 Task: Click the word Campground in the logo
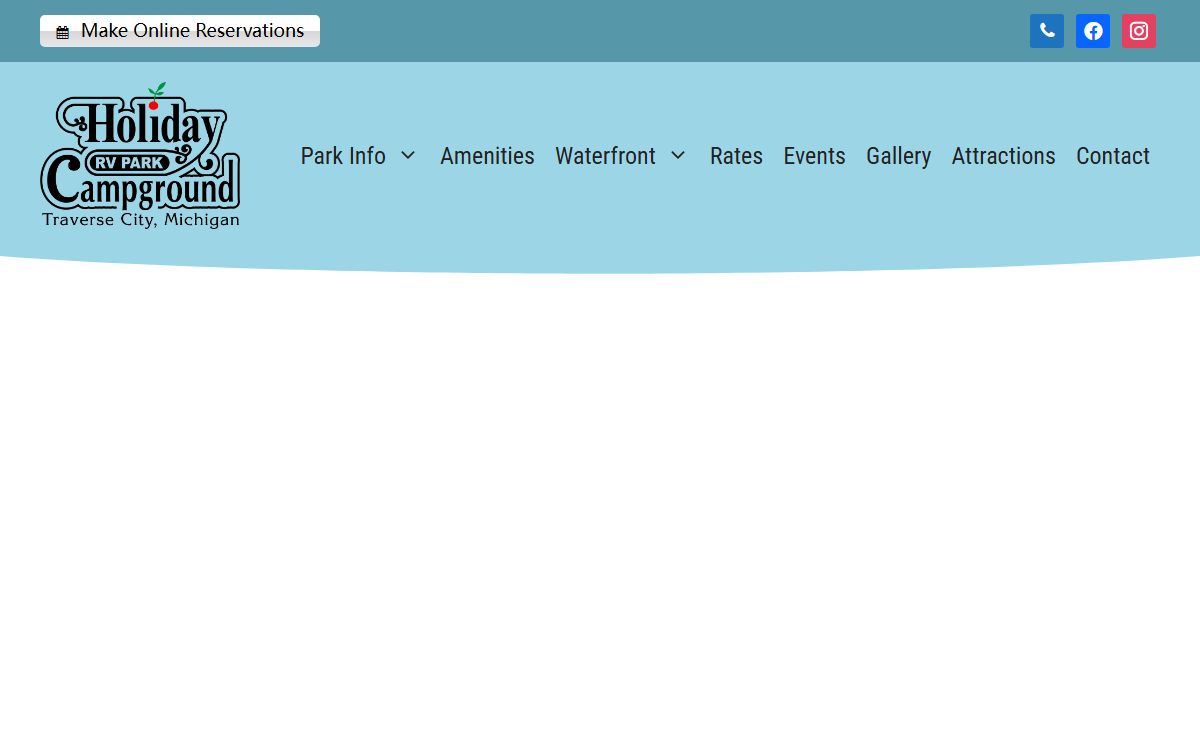point(140,186)
